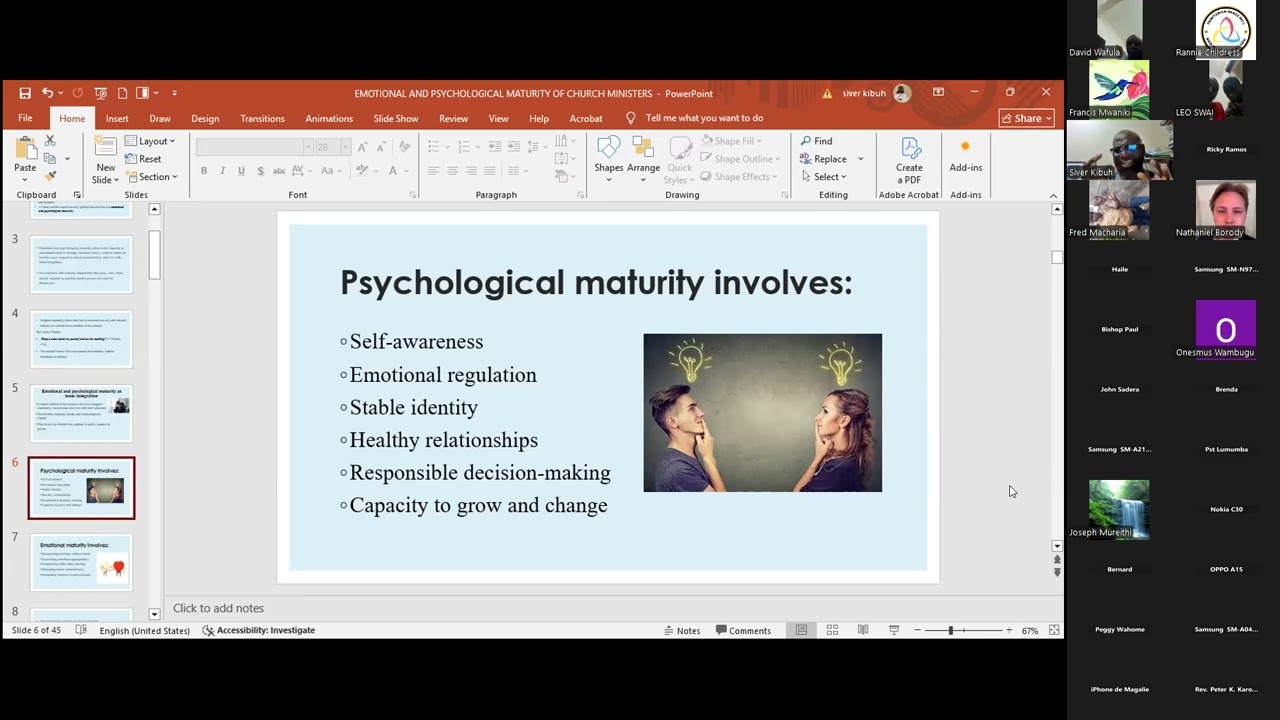Open the File menu
This screenshot has height=720, width=1280.
[25, 118]
